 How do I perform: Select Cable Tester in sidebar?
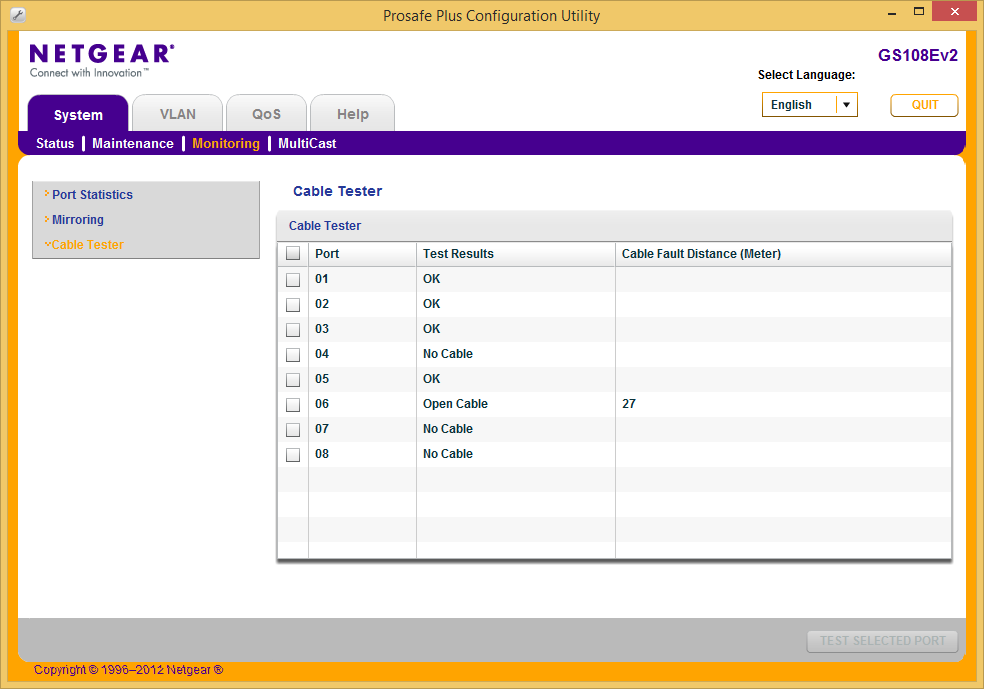click(87, 245)
